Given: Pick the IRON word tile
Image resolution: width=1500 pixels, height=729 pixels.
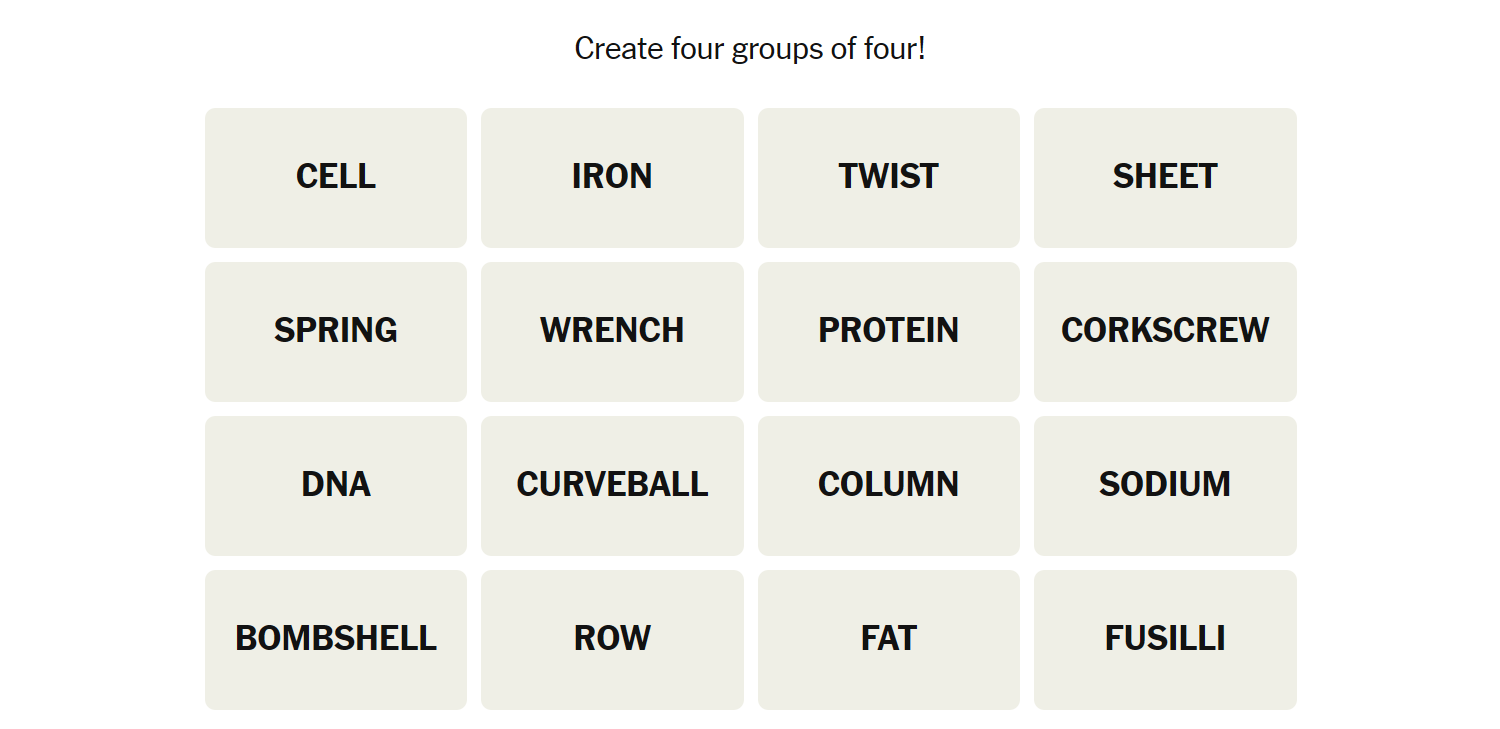Looking at the screenshot, I should (612, 177).
